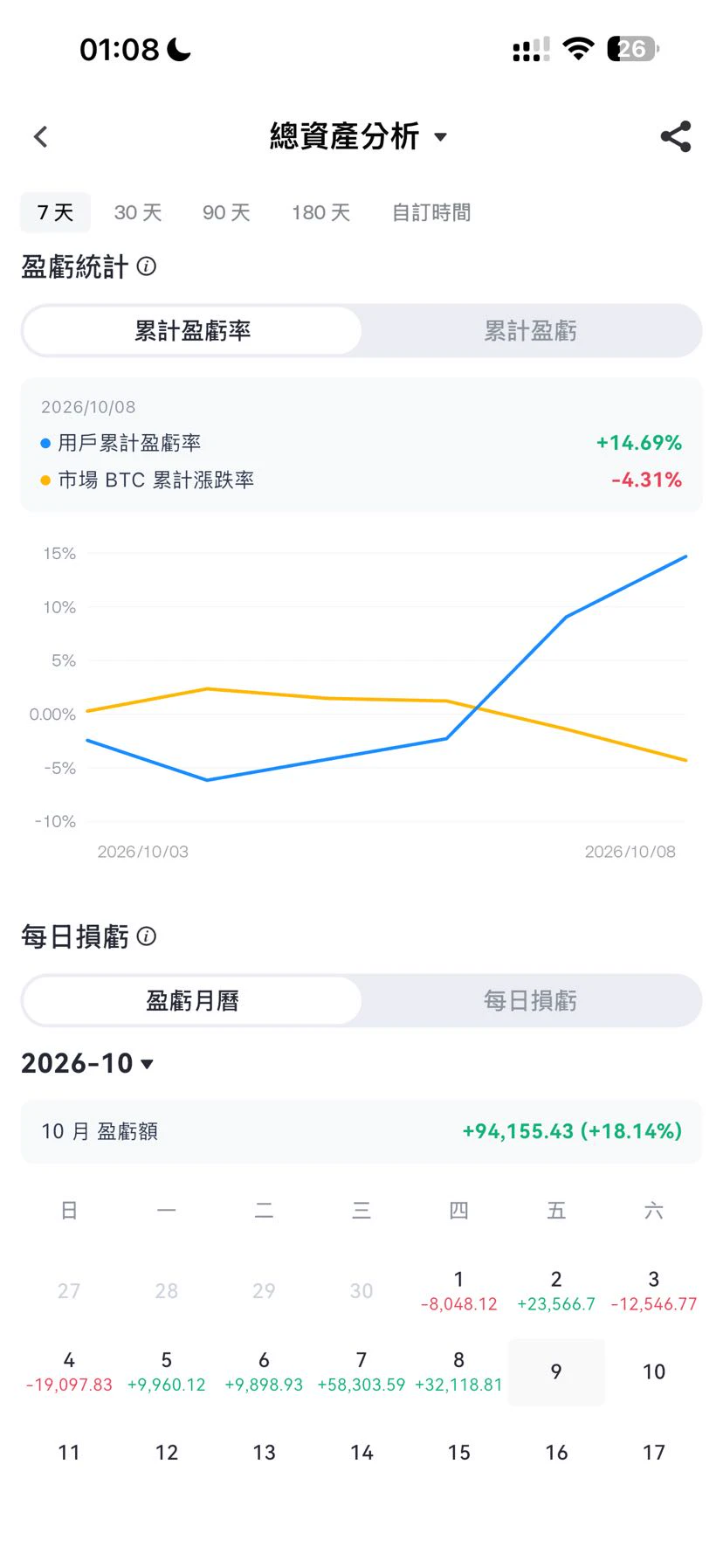The height and width of the screenshot is (1568, 723).
Task: Select the 180 天 tab
Action: (x=320, y=212)
